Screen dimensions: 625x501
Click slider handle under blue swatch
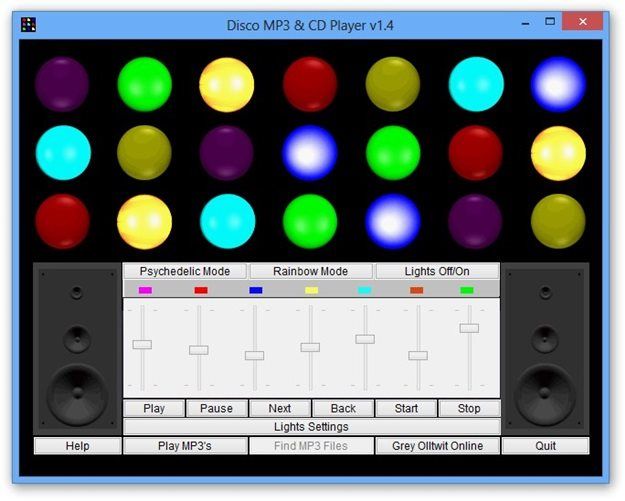pos(255,356)
